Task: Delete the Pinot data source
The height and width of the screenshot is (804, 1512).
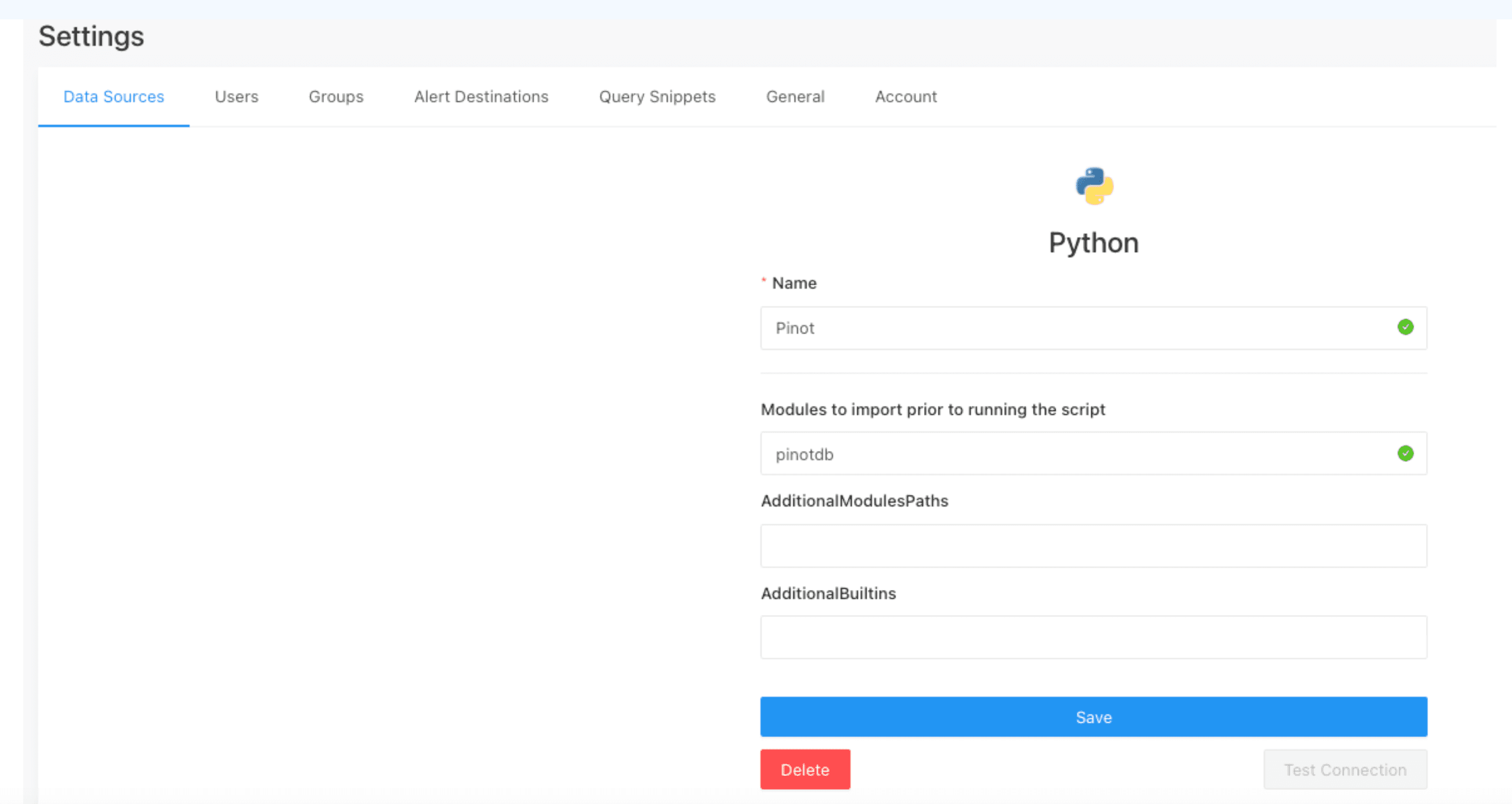Action: click(x=805, y=769)
